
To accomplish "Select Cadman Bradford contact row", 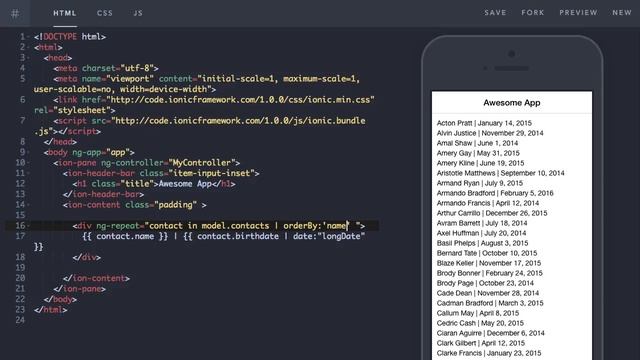I will [490, 303].
